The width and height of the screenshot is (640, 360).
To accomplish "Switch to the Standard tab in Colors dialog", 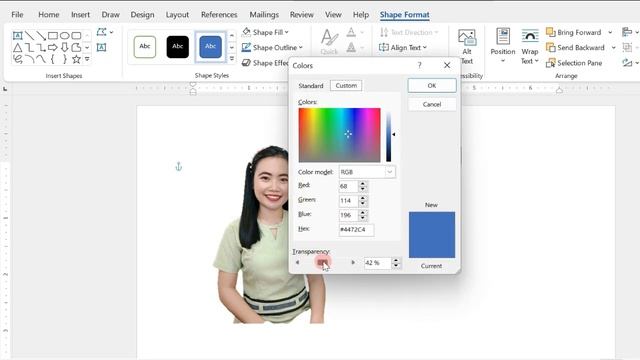I will pos(311,86).
